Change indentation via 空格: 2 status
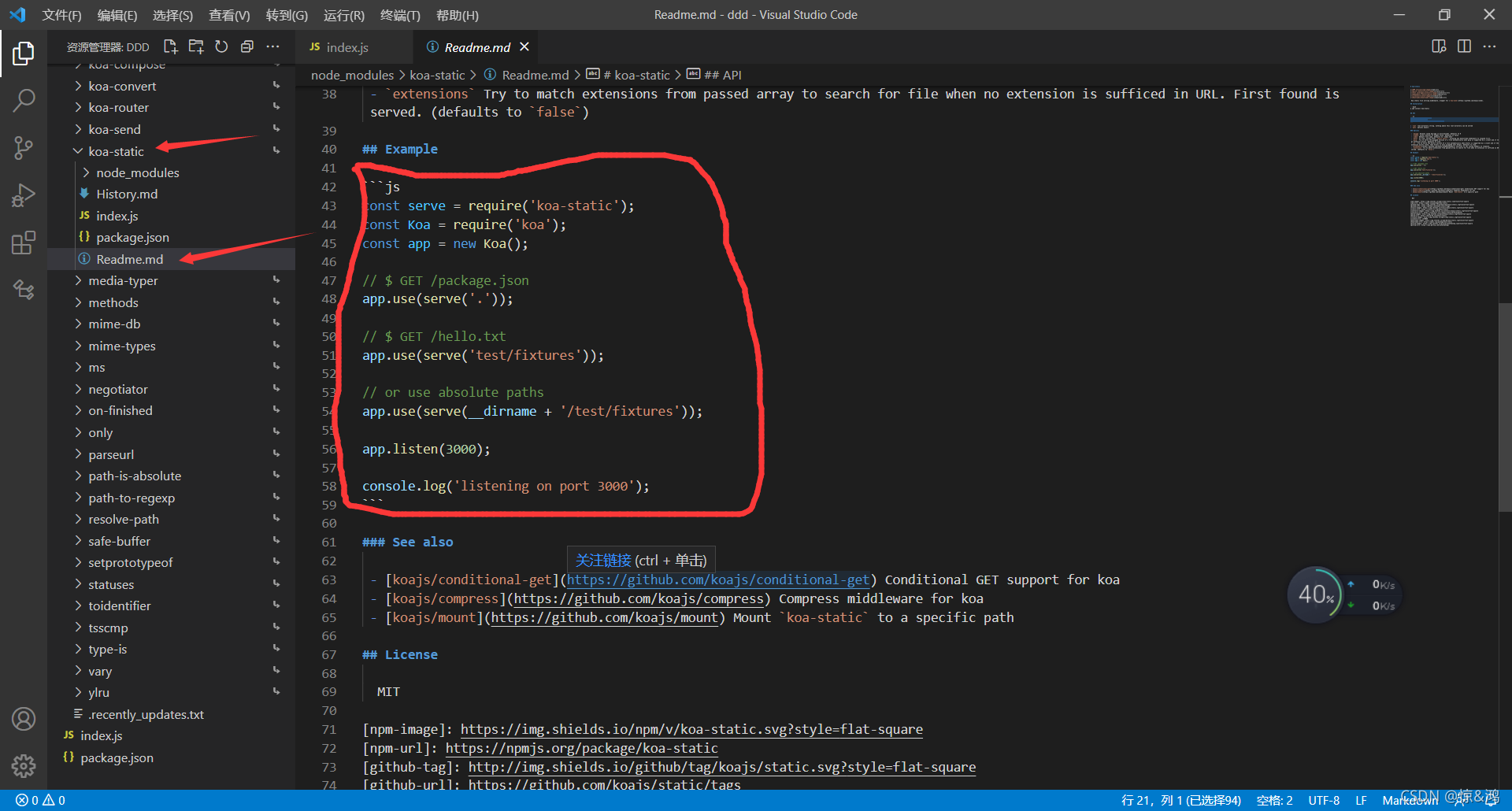 [x=1274, y=800]
